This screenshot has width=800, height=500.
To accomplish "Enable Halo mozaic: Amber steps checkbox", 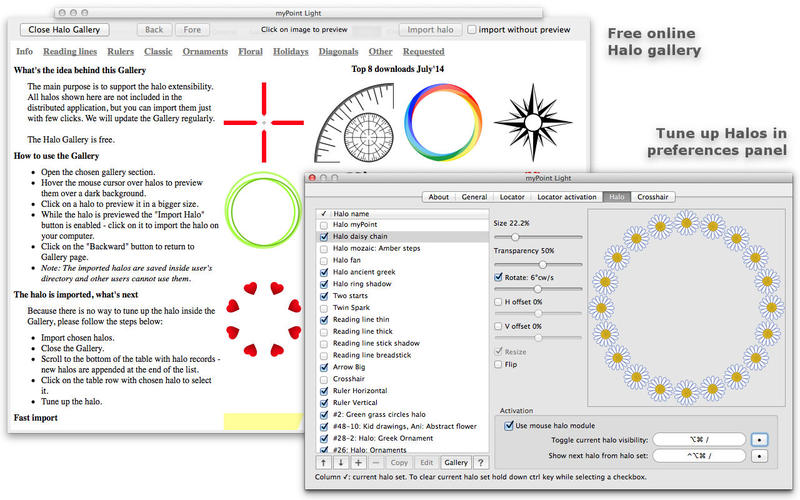I will [x=323, y=249].
